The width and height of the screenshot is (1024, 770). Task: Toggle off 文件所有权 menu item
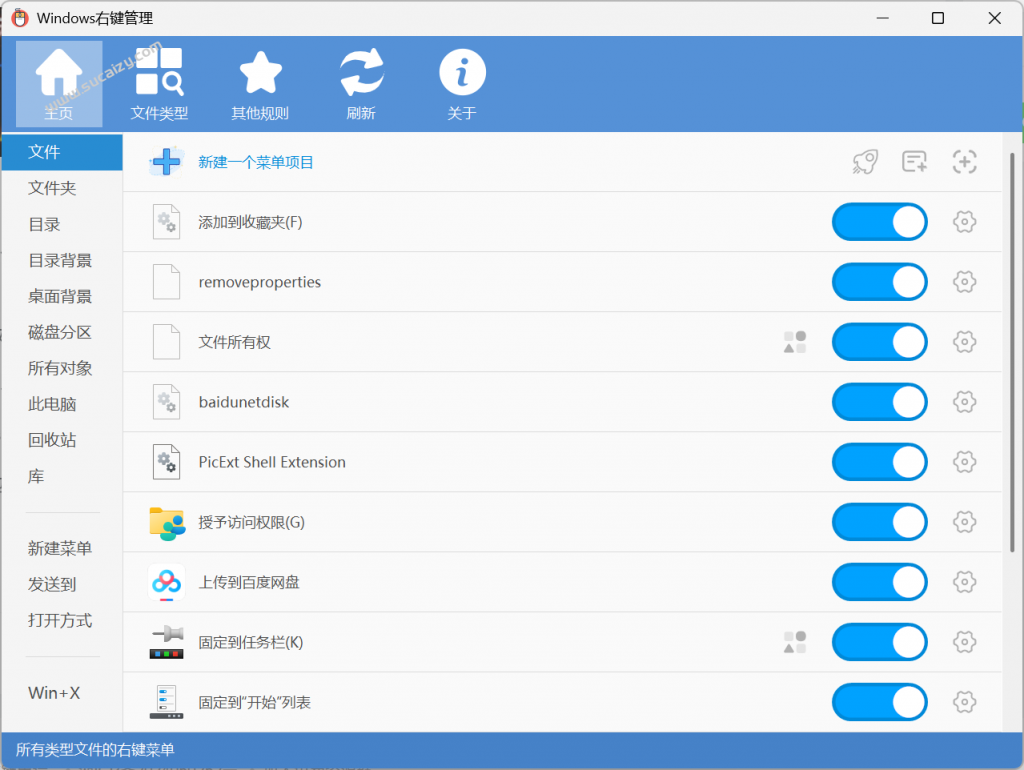[880, 342]
